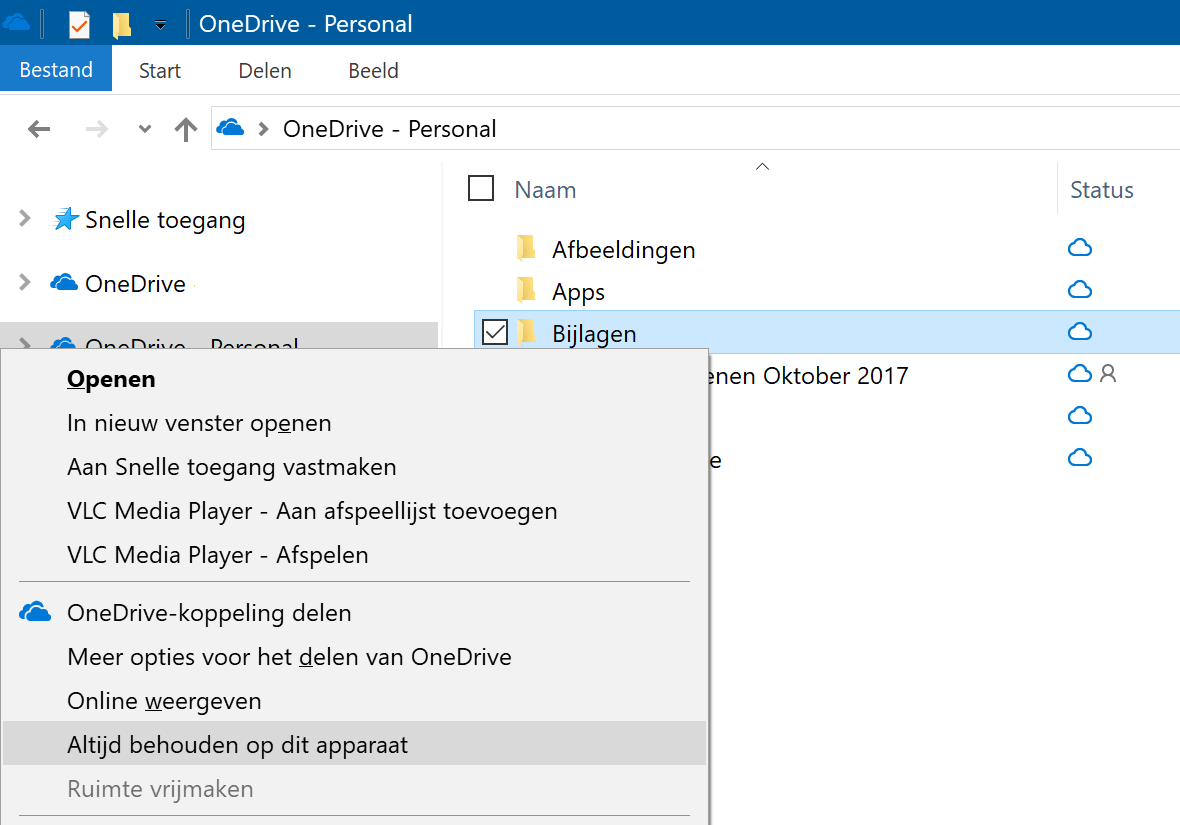The height and width of the screenshot is (825, 1180).
Task: Select the Apps folder
Action: point(578,292)
